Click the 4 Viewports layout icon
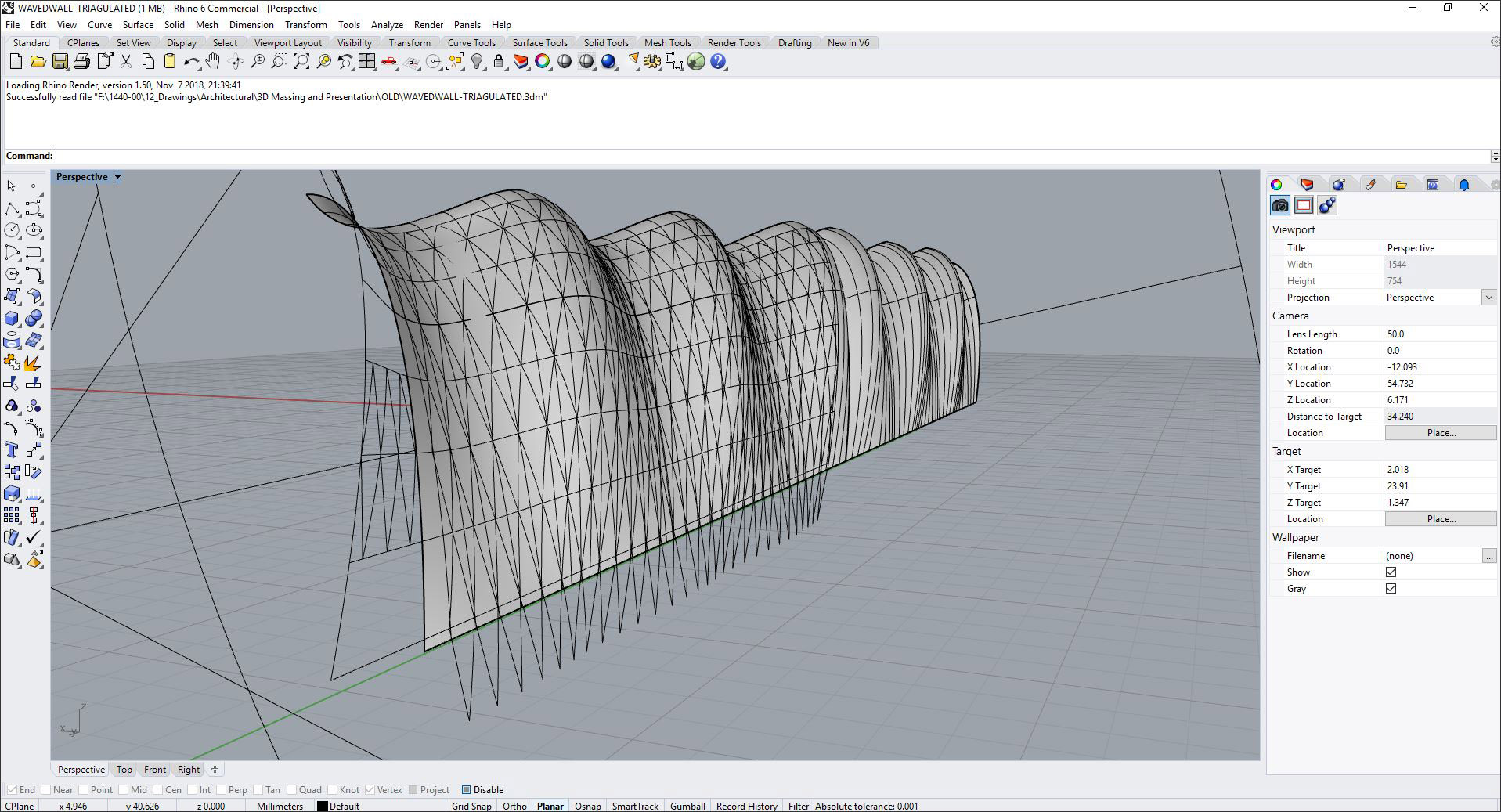 pyautogui.click(x=366, y=61)
